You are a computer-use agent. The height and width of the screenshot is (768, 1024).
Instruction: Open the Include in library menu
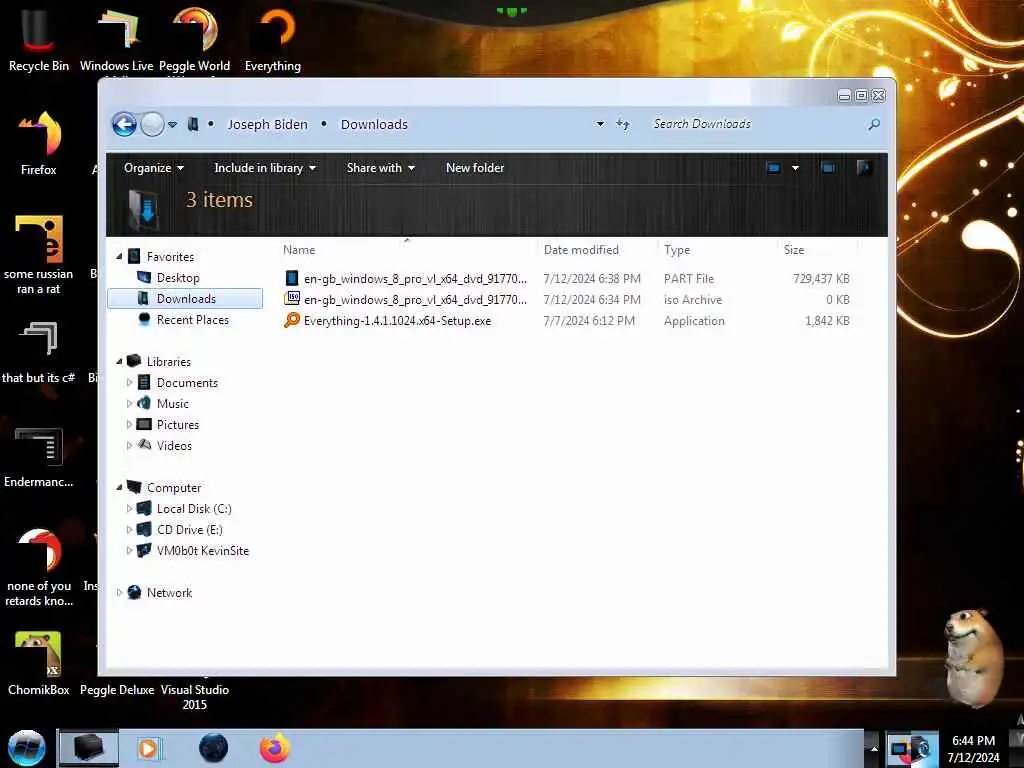(x=265, y=168)
